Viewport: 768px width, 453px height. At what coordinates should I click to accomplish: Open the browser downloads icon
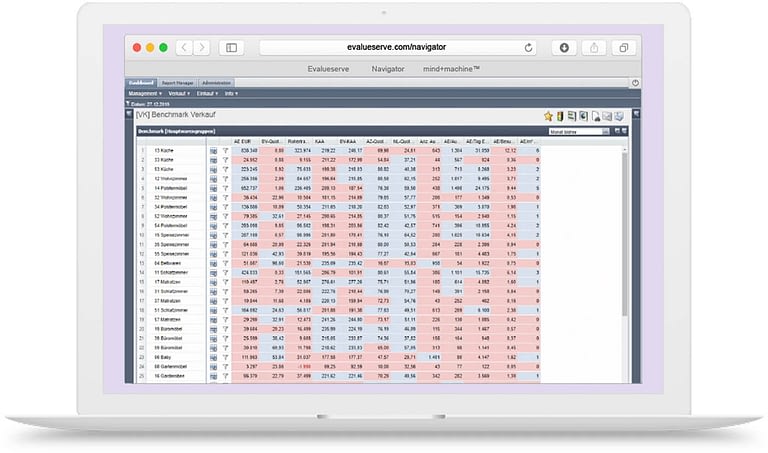tap(564, 48)
